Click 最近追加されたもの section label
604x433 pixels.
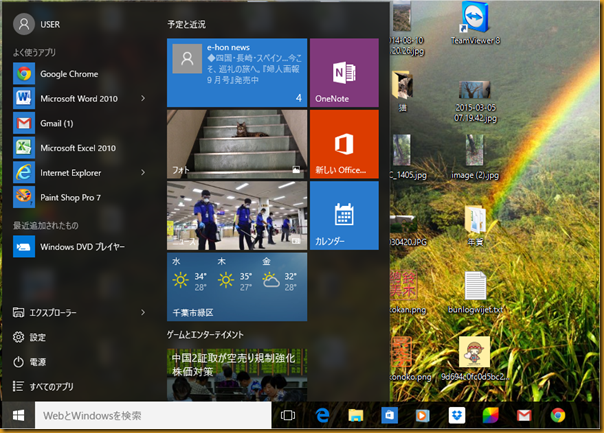45,225
